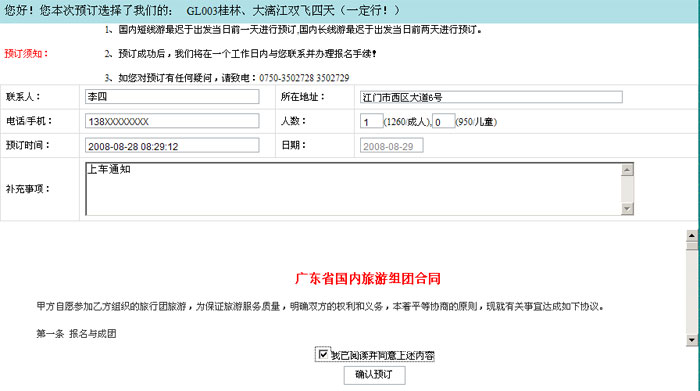Click the contract panel scroll down arrow
Viewport: 700px width, 391px height.
click(692, 340)
